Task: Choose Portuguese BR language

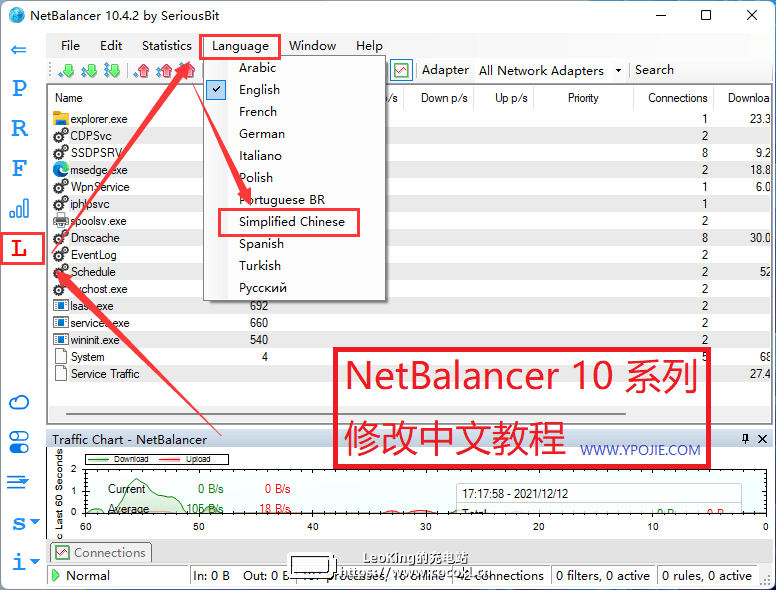Action: 294,200
